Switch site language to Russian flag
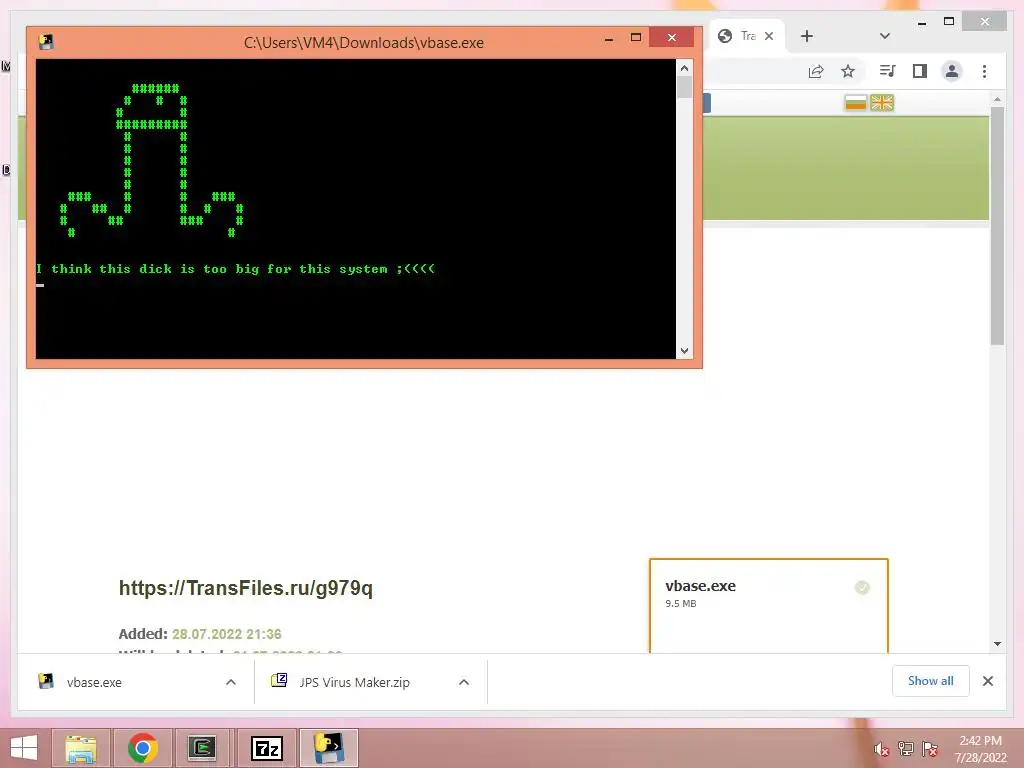 point(856,103)
